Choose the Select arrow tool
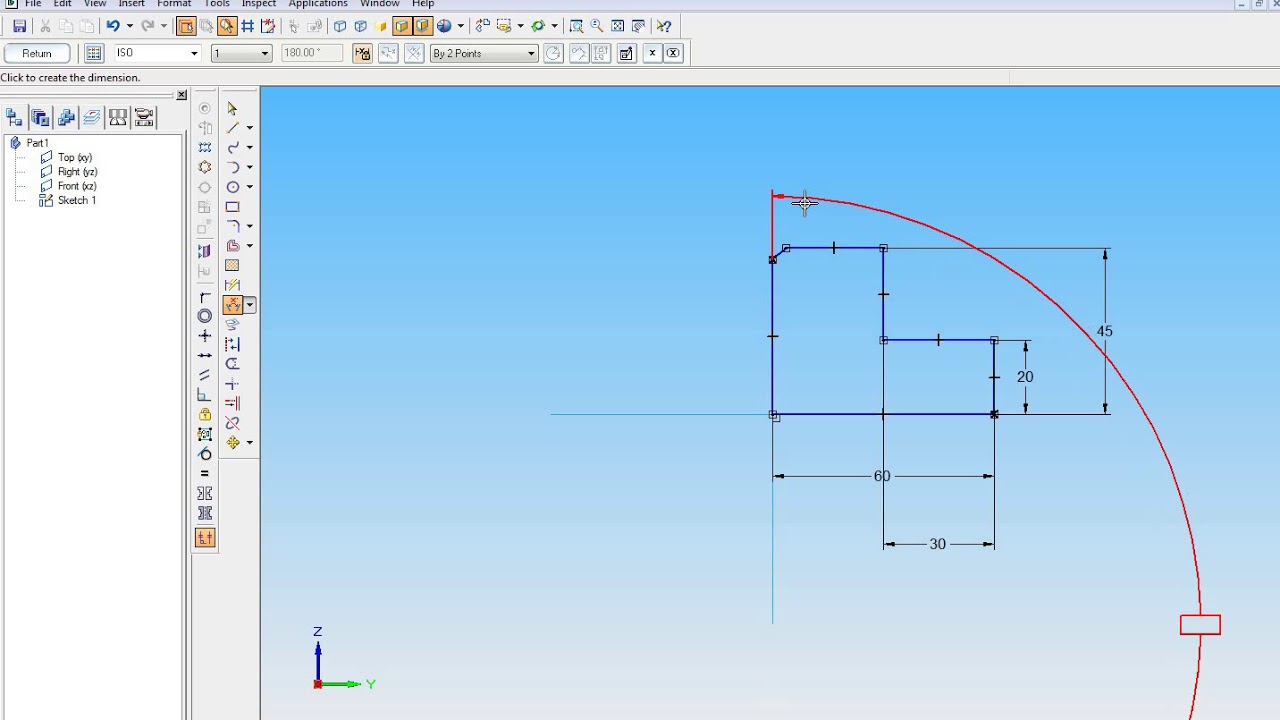 pos(232,108)
